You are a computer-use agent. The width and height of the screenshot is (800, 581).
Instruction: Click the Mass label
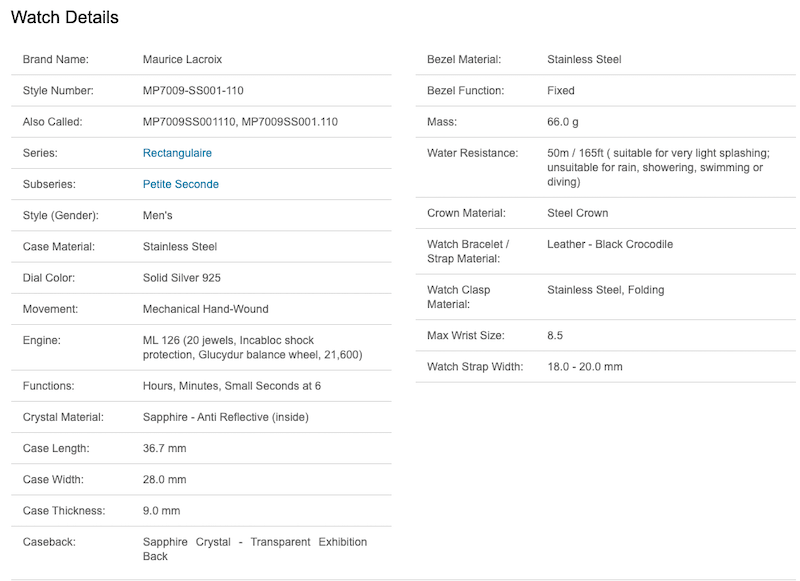click(442, 122)
